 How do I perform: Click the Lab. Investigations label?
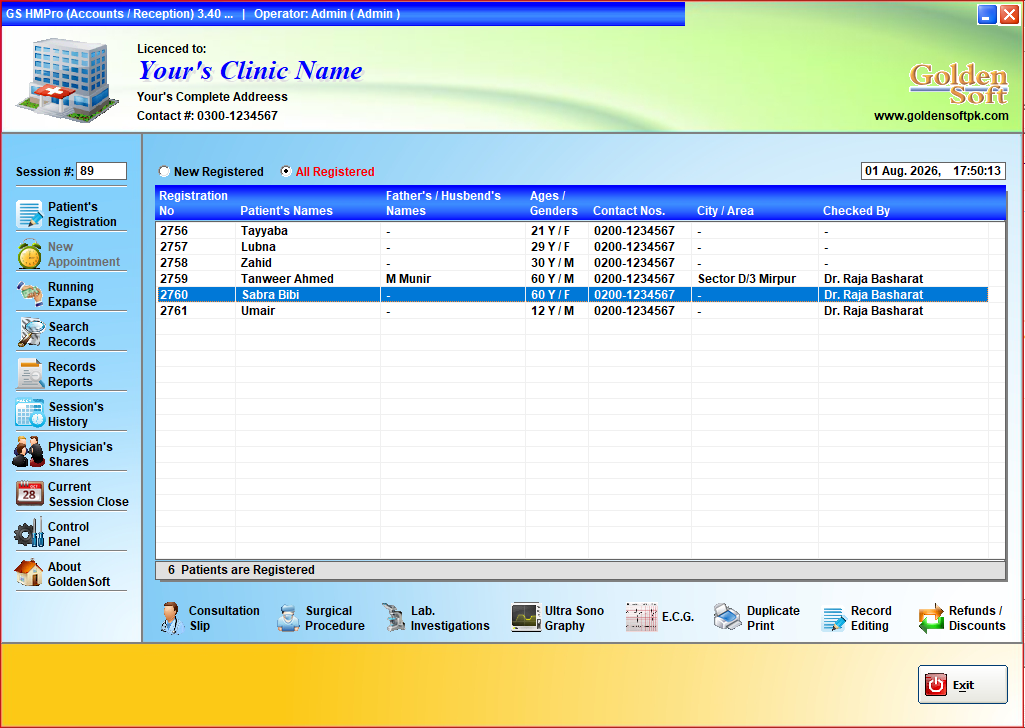pos(450,618)
